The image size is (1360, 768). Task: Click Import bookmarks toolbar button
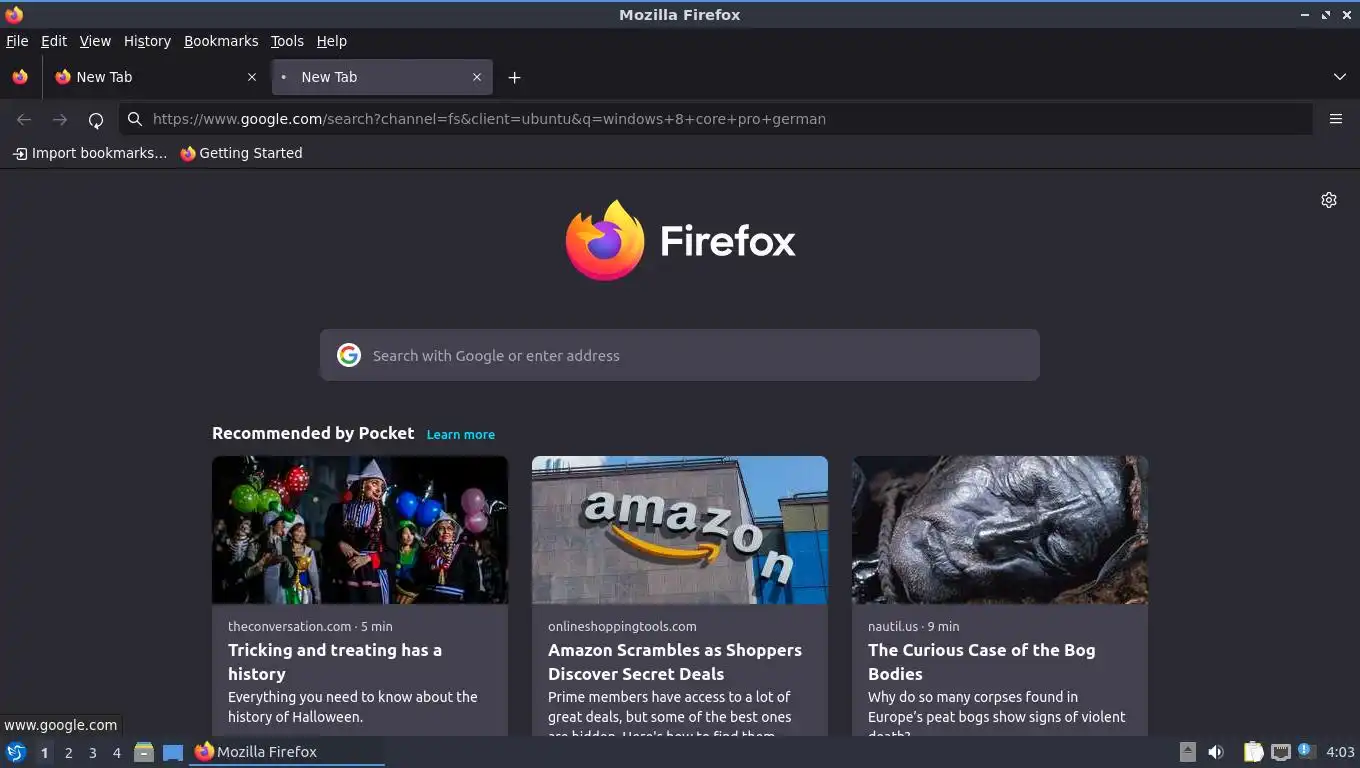[90, 153]
